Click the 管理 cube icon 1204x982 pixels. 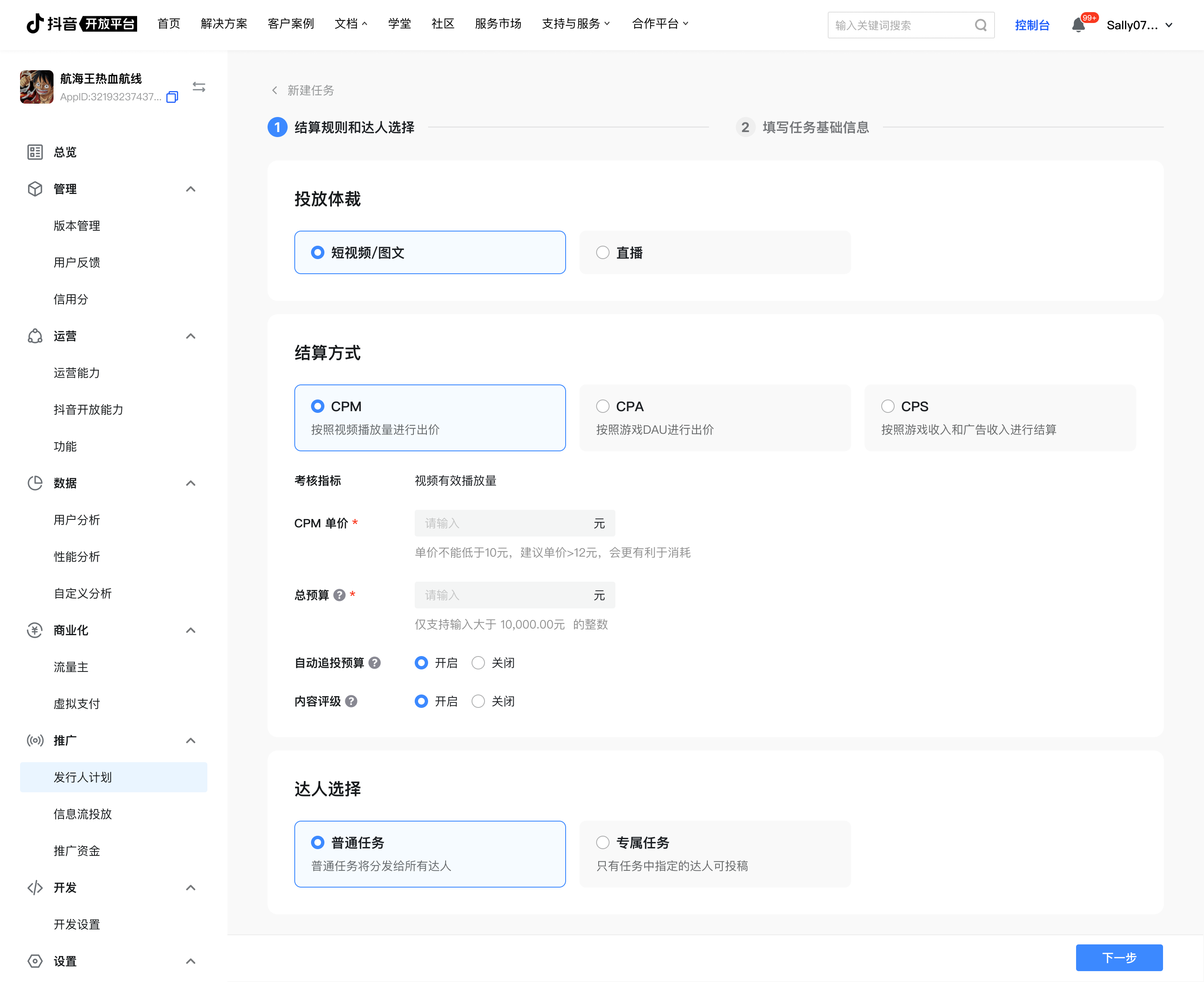[x=35, y=189]
